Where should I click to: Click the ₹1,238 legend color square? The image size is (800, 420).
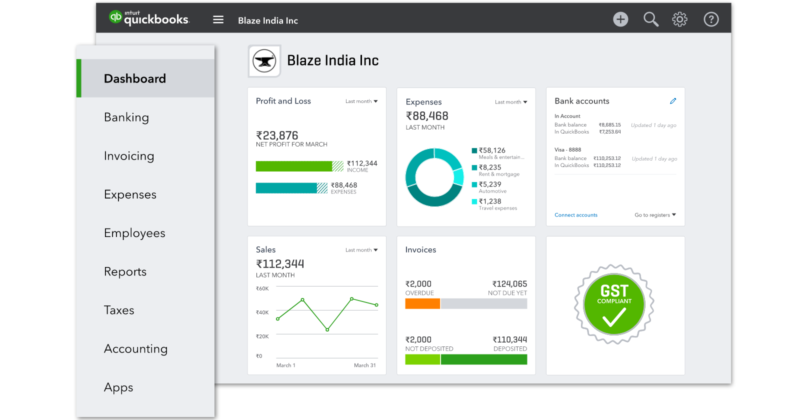tap(474, 202)
